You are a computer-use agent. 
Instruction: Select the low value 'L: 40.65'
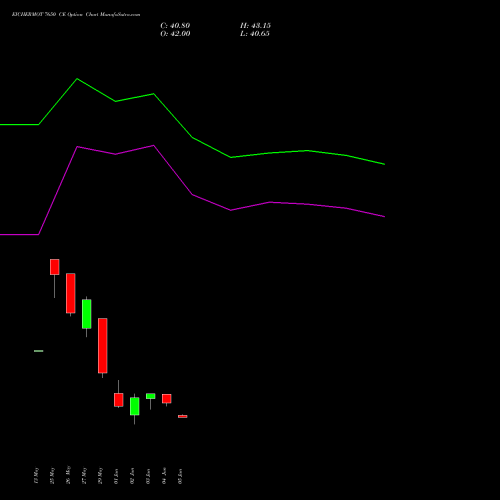pos(255,34)
